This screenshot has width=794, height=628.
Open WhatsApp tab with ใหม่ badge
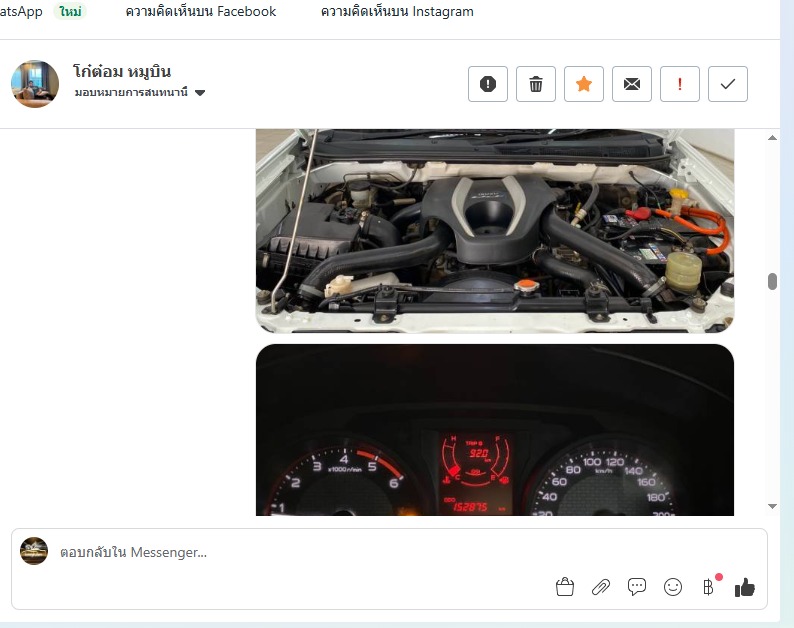(43, 11)
